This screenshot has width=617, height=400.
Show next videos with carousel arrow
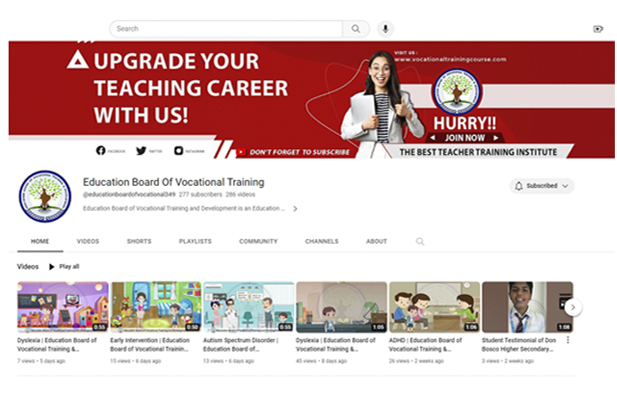pos(573,307)
